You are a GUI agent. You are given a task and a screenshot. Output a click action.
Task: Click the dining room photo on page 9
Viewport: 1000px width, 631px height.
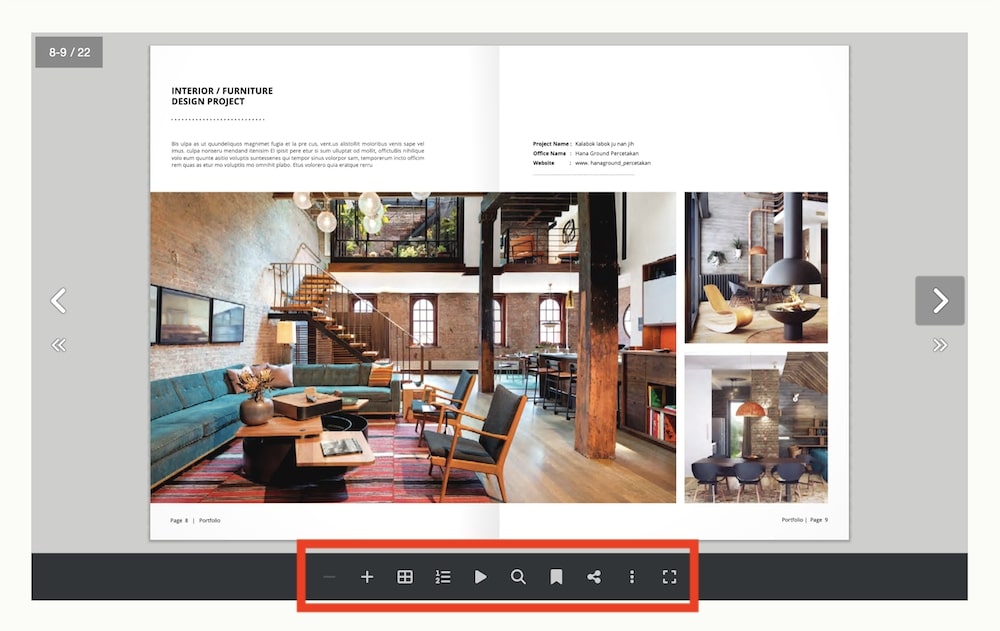(756, 428)
